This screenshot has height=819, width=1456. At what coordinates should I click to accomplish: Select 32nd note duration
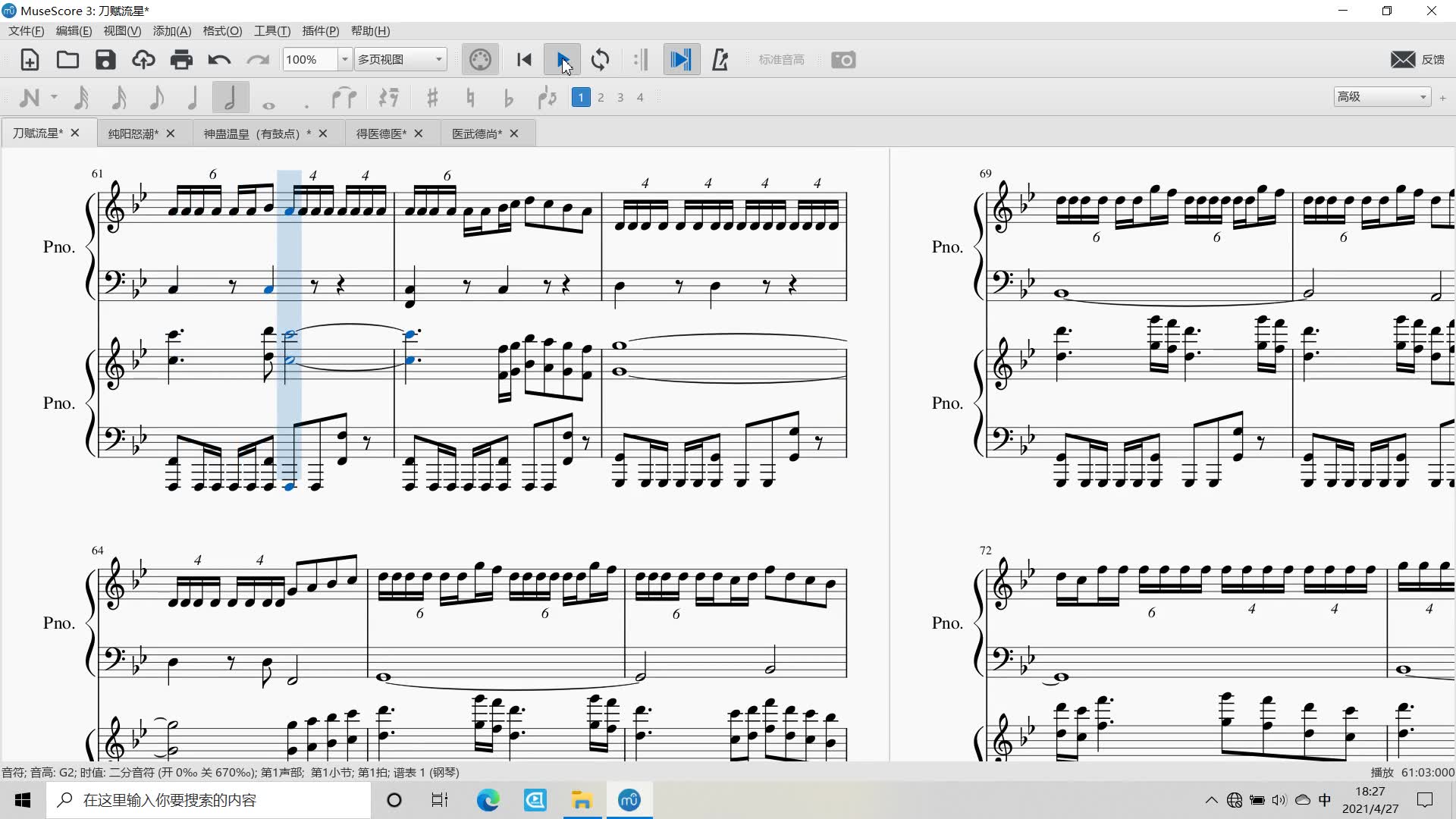pyautogui.click(x=119, y=98)
